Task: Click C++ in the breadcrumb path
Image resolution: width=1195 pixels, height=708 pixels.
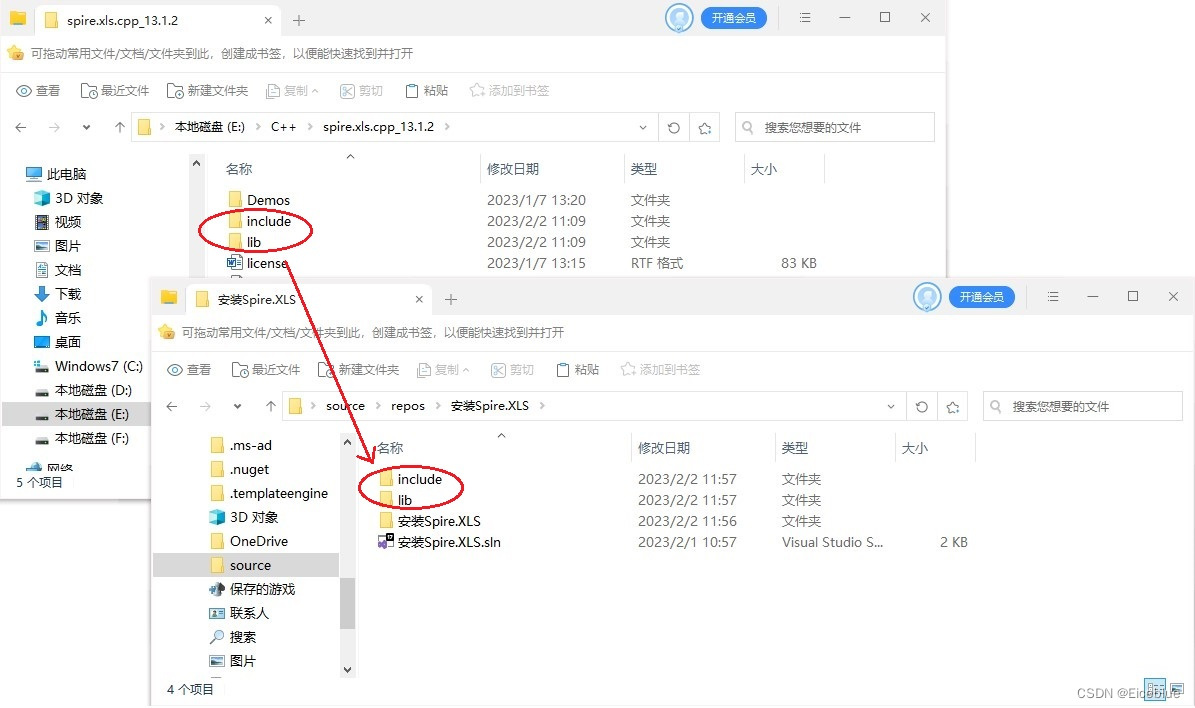Action: coord(284,127)
